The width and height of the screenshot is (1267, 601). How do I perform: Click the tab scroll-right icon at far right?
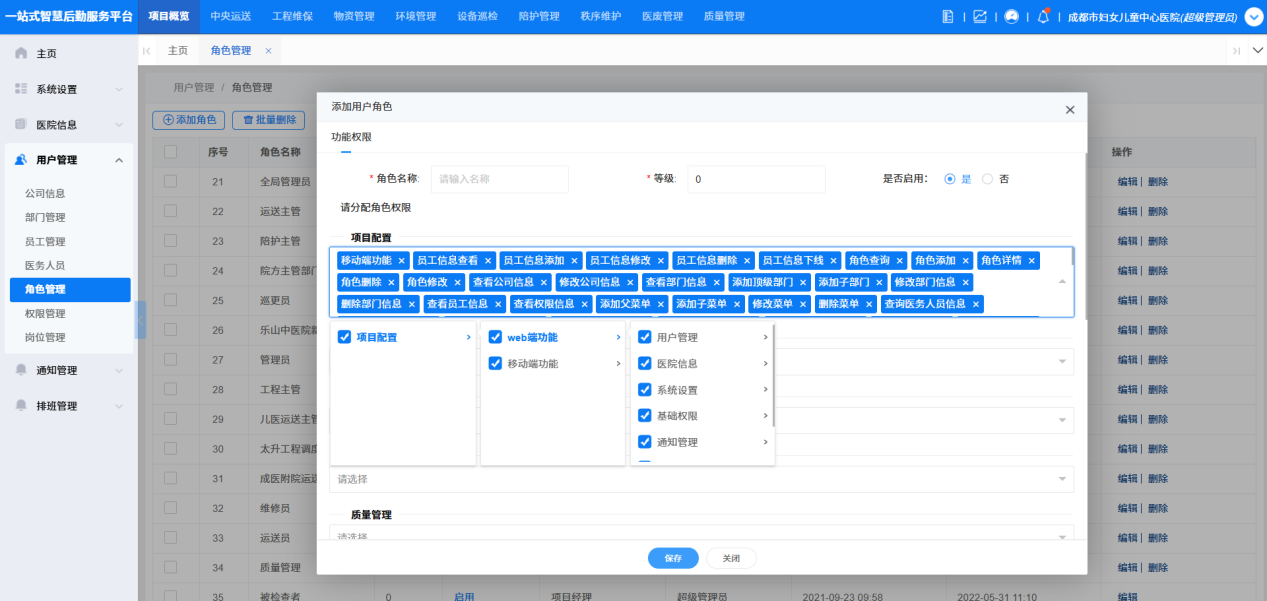(x=1236, y=51)
